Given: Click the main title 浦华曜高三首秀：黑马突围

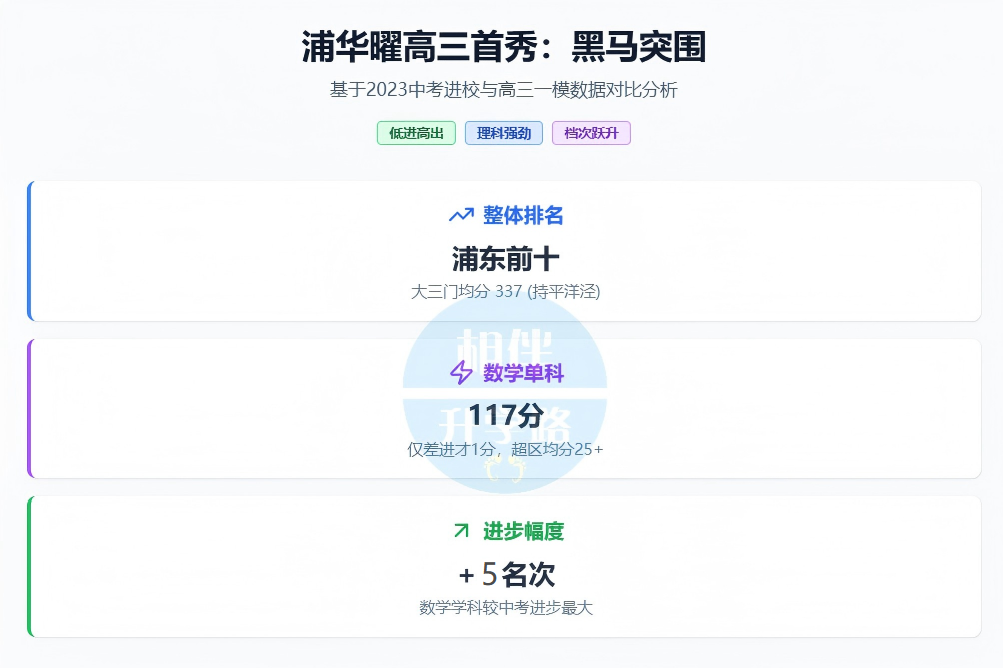Looking at the screenshot, I should click(x=504, y=47).
